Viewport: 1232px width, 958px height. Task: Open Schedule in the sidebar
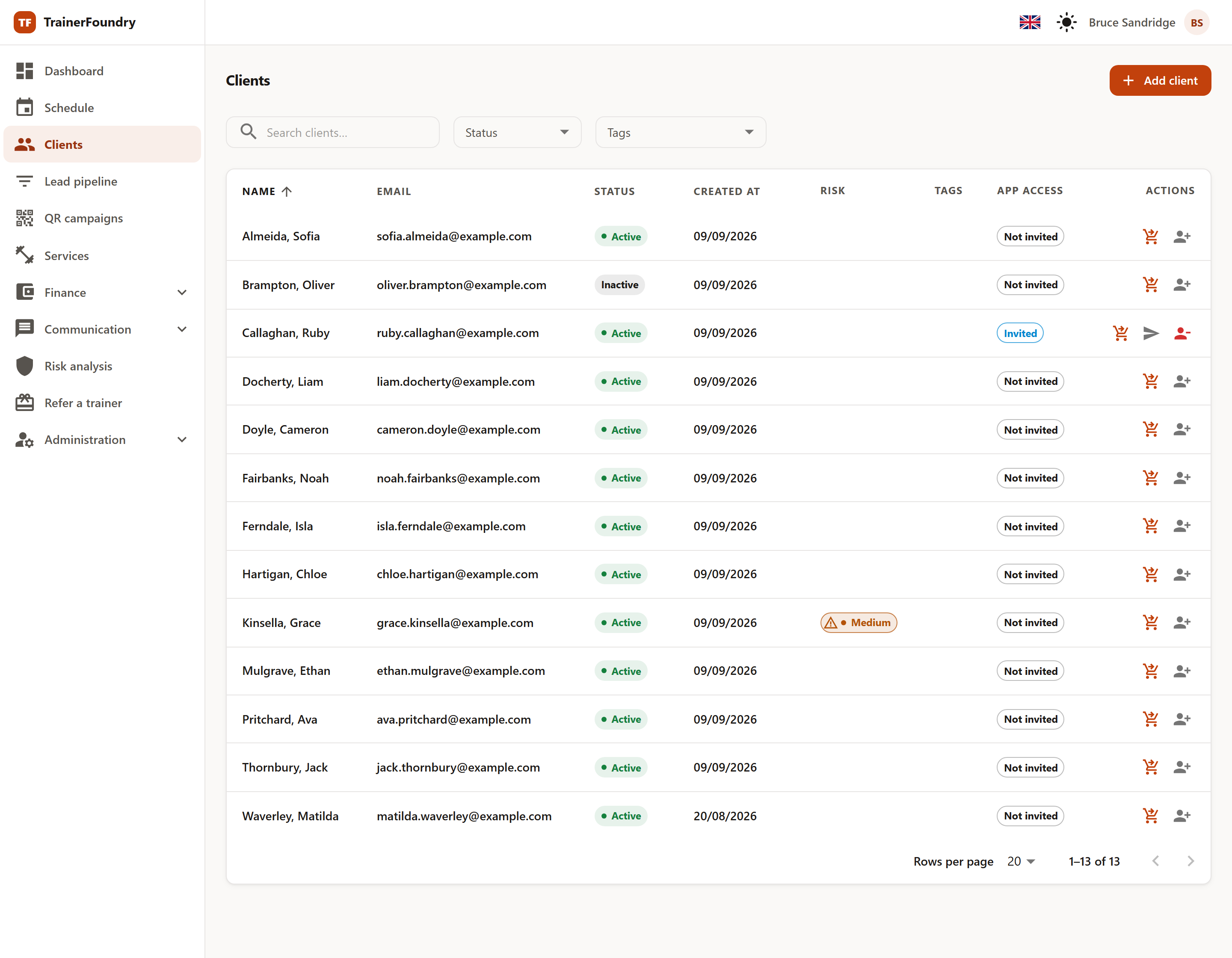(102, 108)
